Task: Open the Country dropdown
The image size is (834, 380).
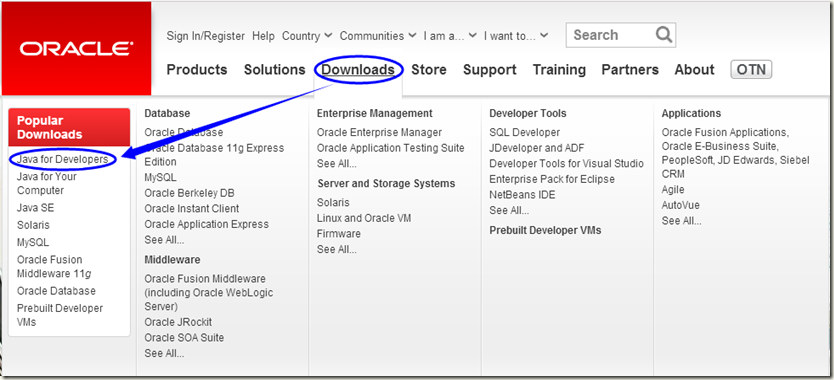Action: tap(307, 36)
